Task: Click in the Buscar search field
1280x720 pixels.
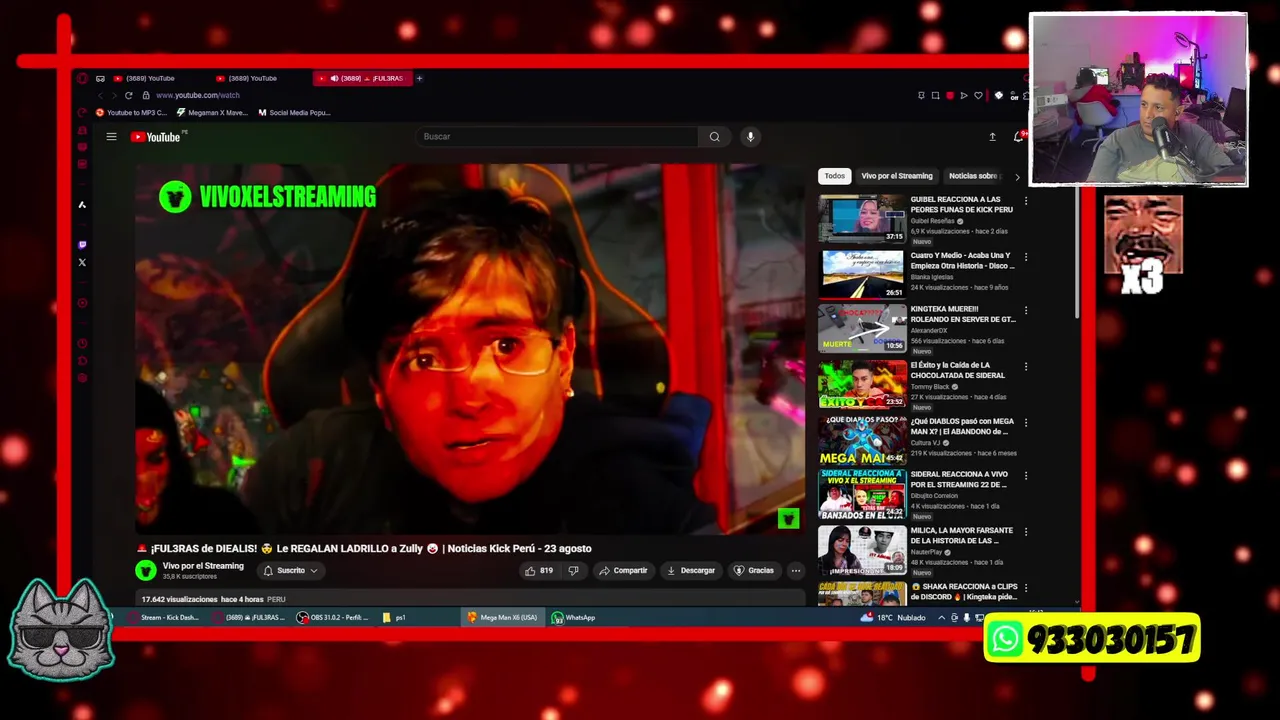Action: tap(555, 137)
